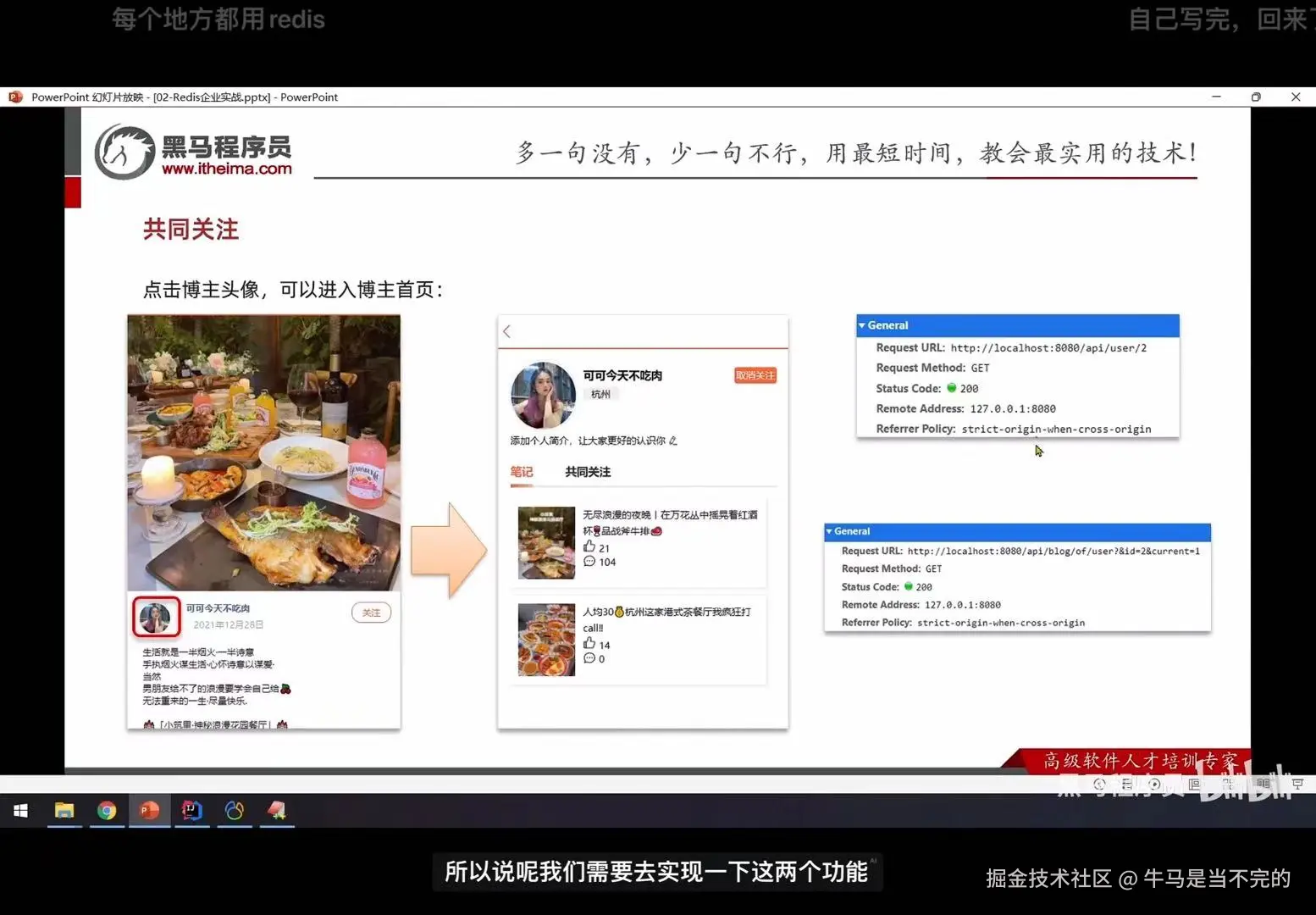Viewport: 1316px width, 915px height.
Task: Start Slide Show icon in status bar
Action: click(1297, 785)
